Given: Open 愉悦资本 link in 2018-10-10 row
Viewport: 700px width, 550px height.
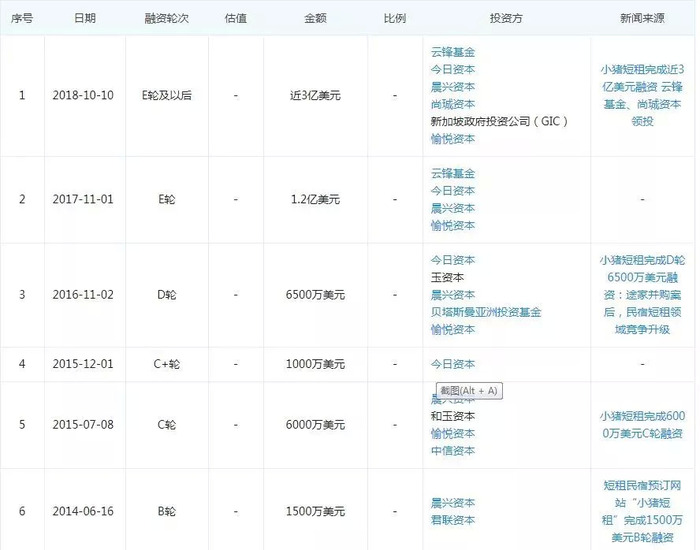Looking at the screenshot, I should click(452, 139).
